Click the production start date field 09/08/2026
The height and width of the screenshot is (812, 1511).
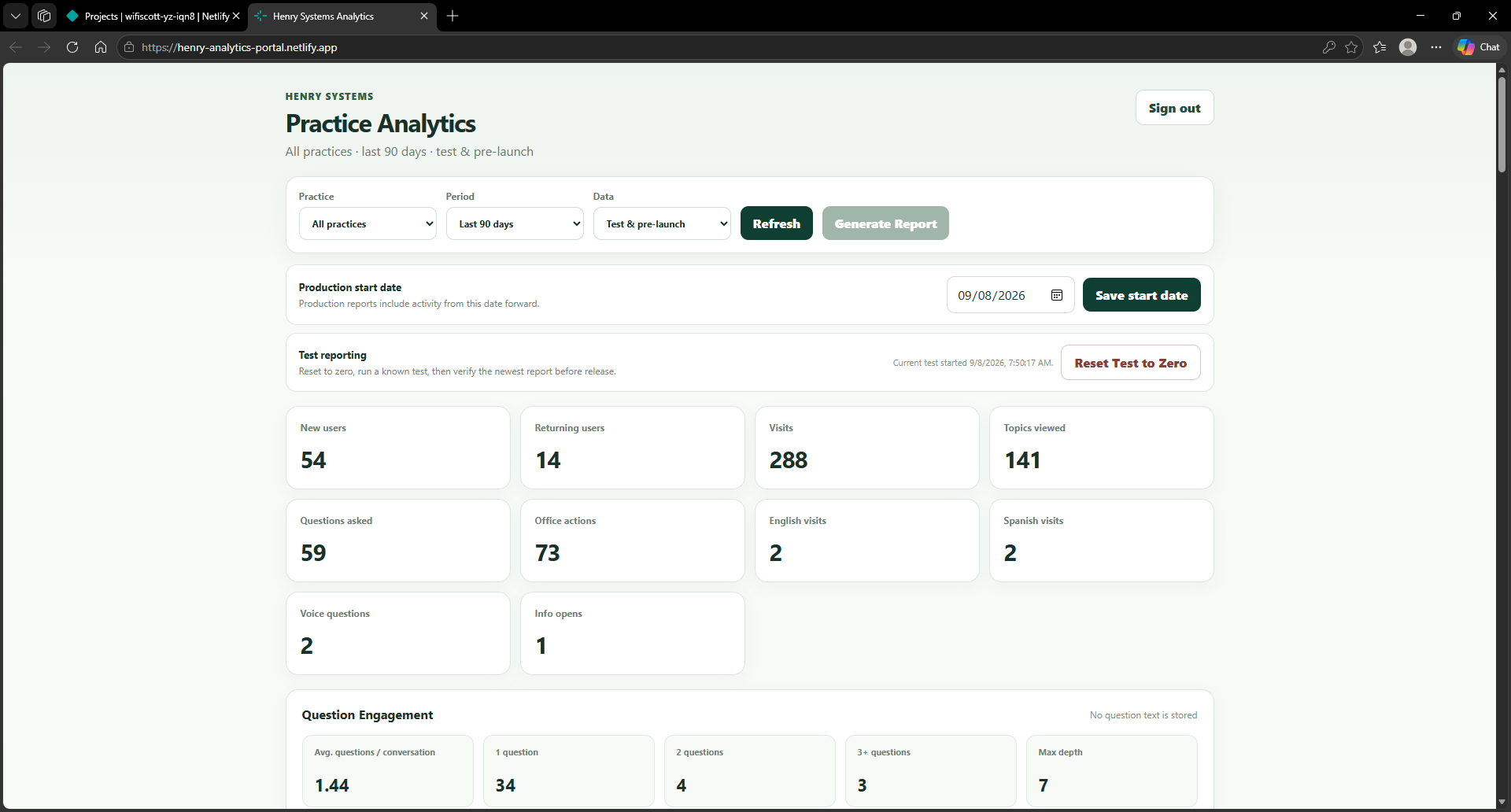point(1010,295)
